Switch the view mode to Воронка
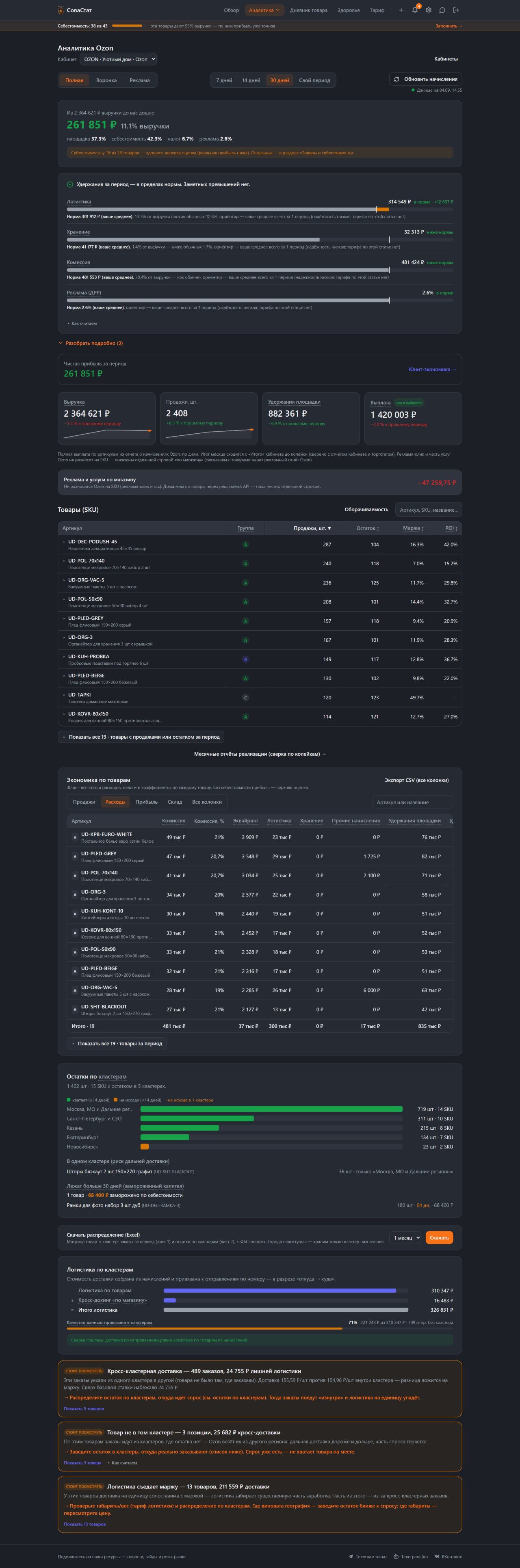The image size is (520, 1568). 106,80
